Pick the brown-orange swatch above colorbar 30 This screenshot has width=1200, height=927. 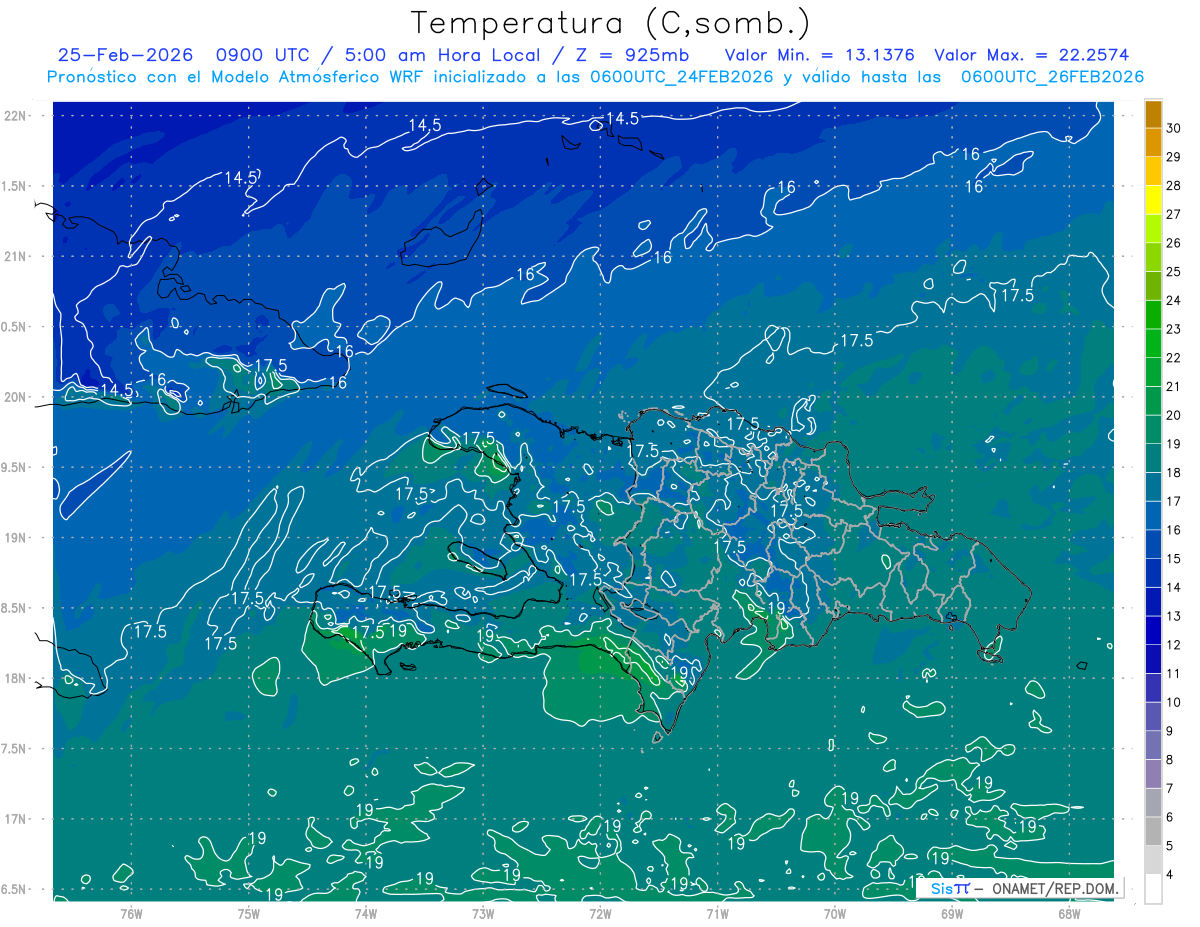point(1153,114)
